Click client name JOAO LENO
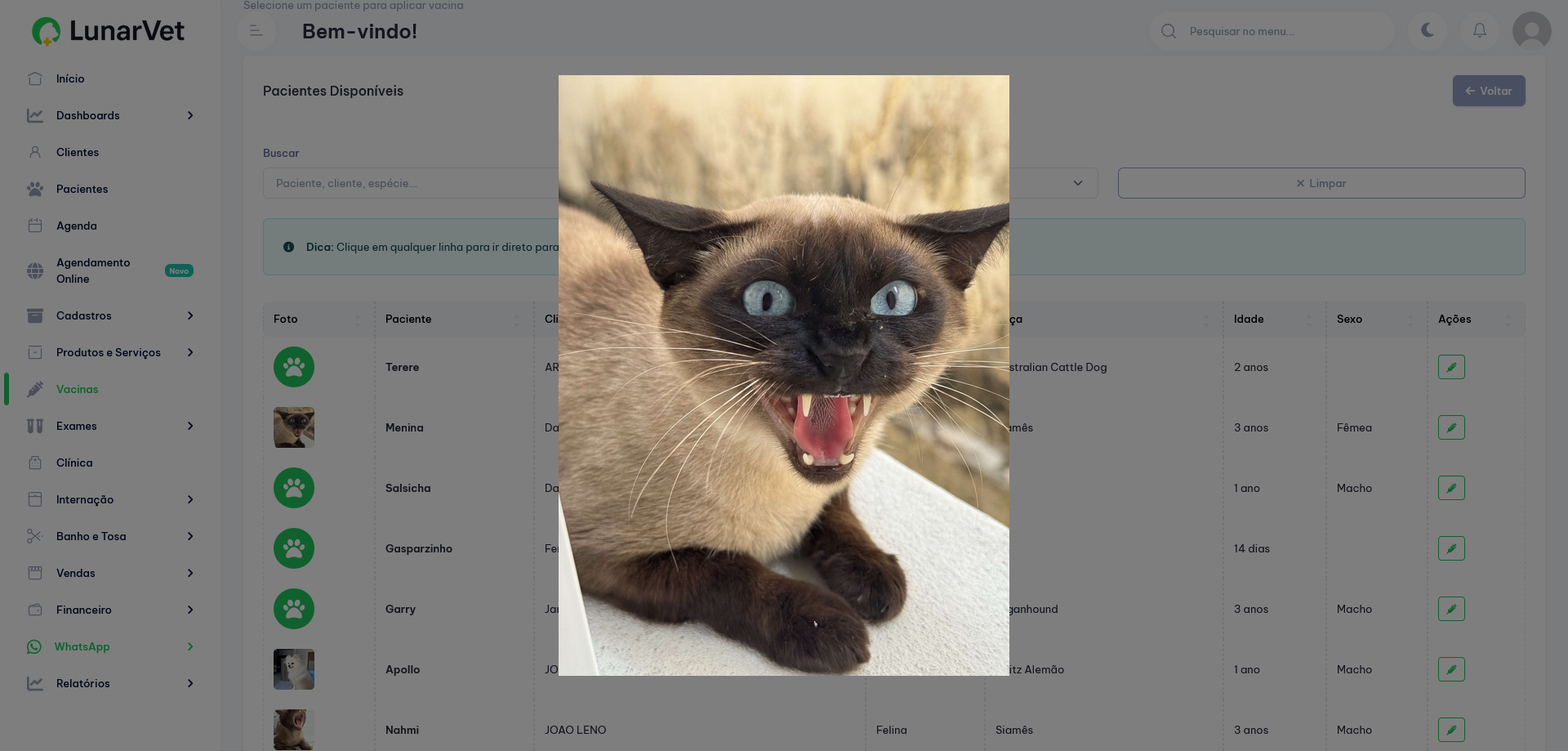 tap(575, 730)
